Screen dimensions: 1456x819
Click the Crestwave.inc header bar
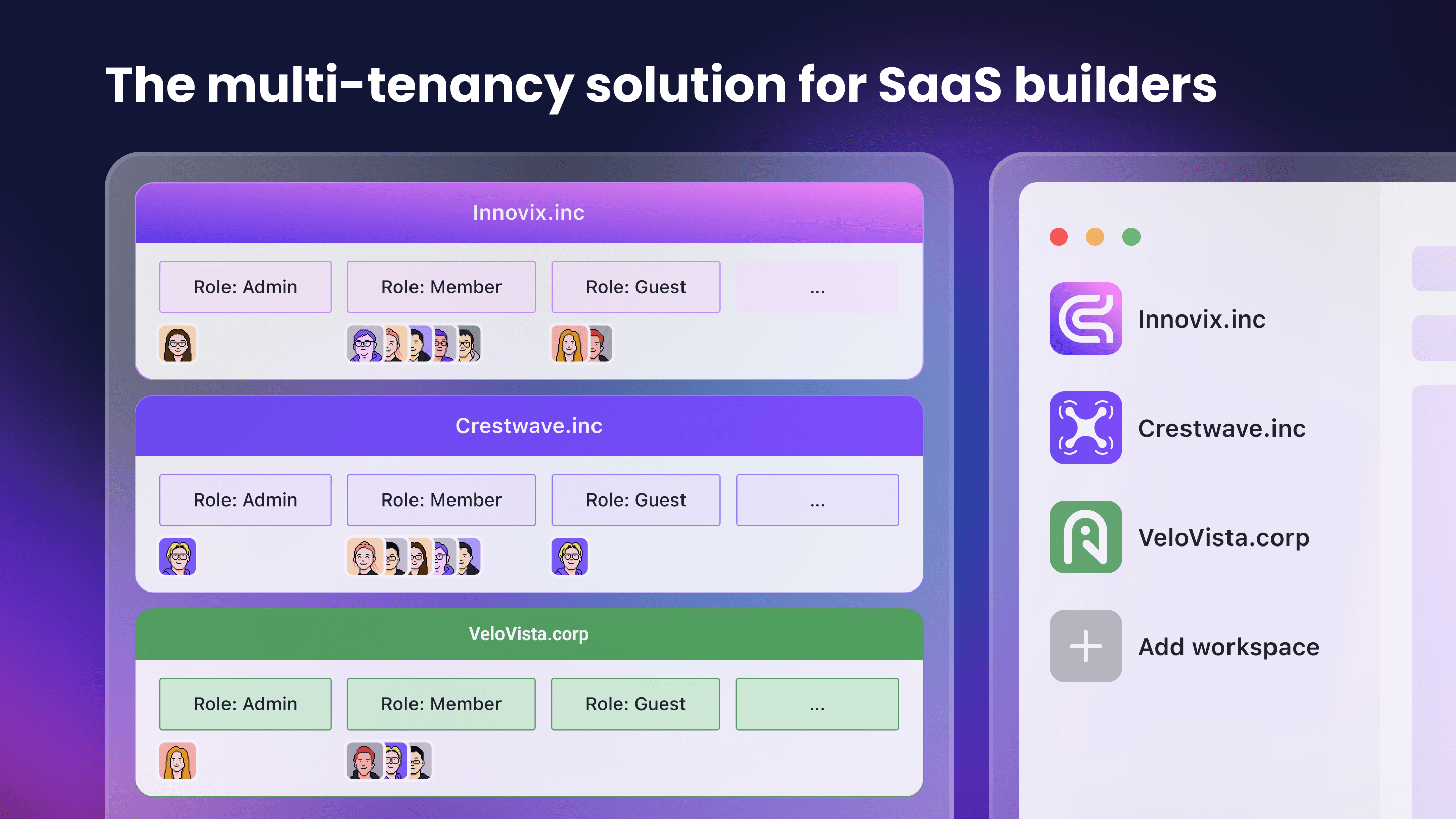tap(528, 426)
